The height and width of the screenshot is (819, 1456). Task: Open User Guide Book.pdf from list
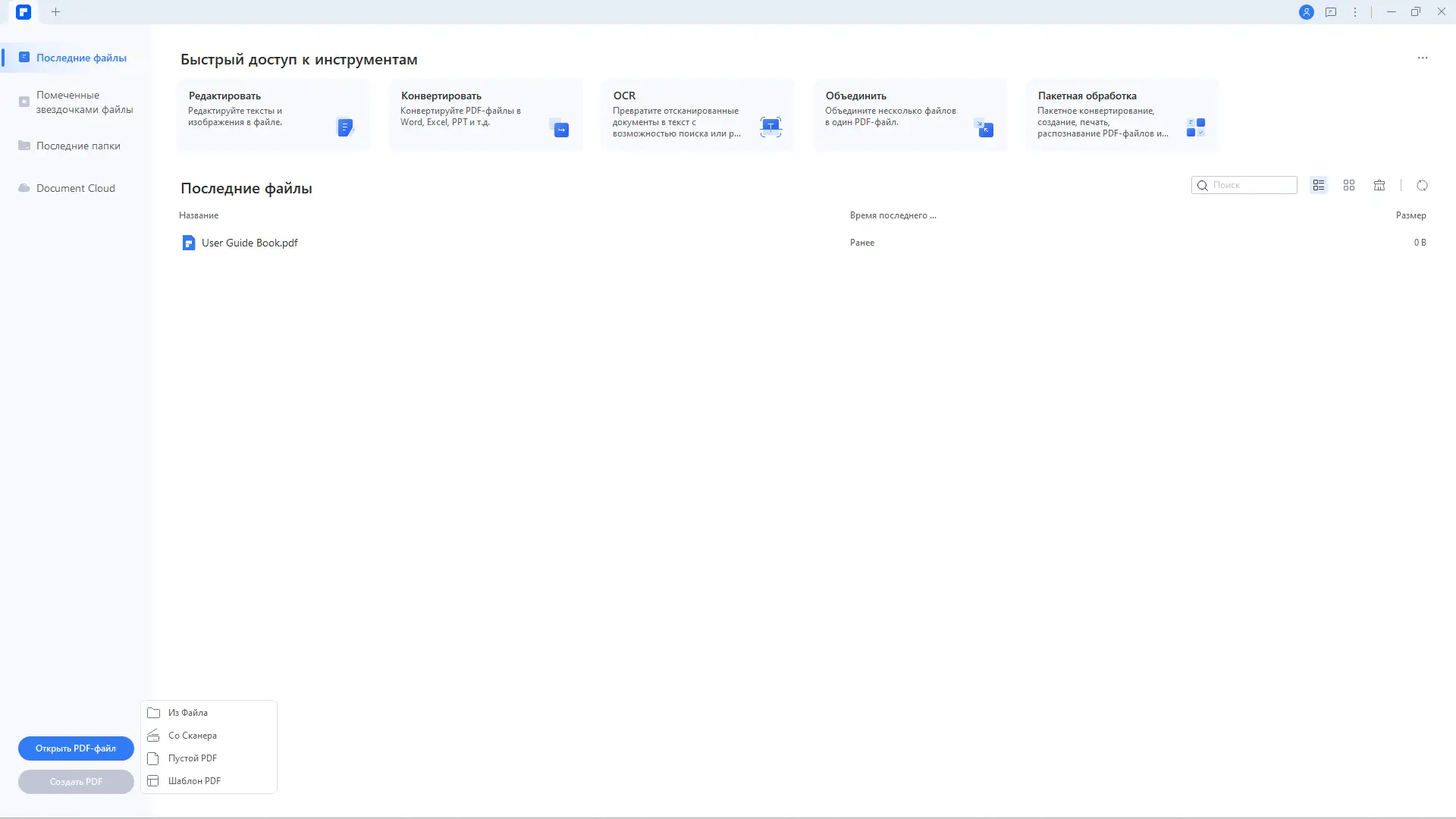pyautogui.click(x=249, y=243)
